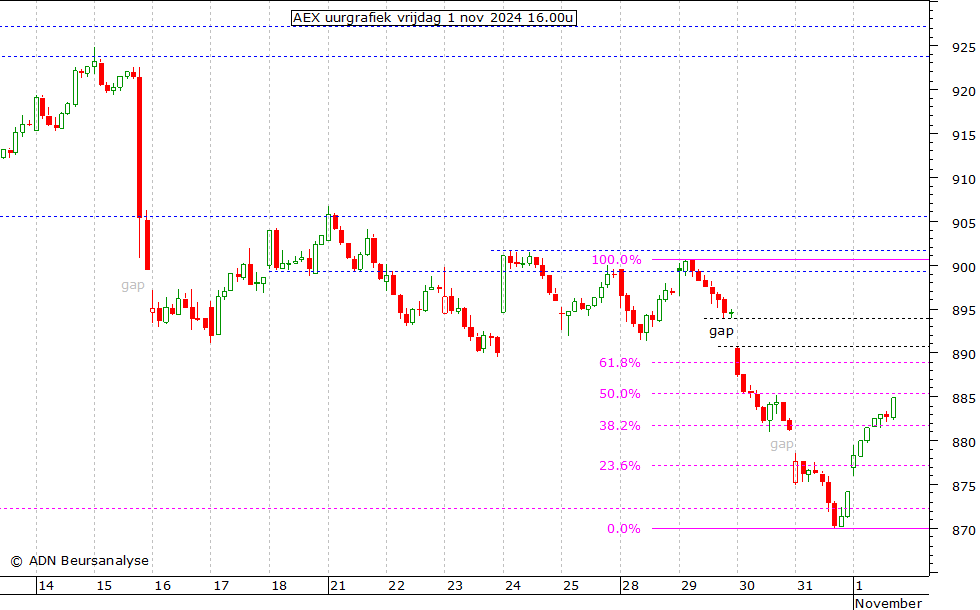Click the 875 price axis label
Screen dimensions: 980x610
pyautogui.click(x=963, y=486)
